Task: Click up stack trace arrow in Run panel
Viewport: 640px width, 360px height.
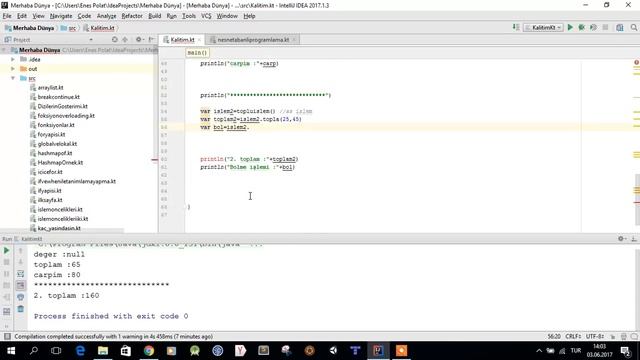Action: [20, 250]
